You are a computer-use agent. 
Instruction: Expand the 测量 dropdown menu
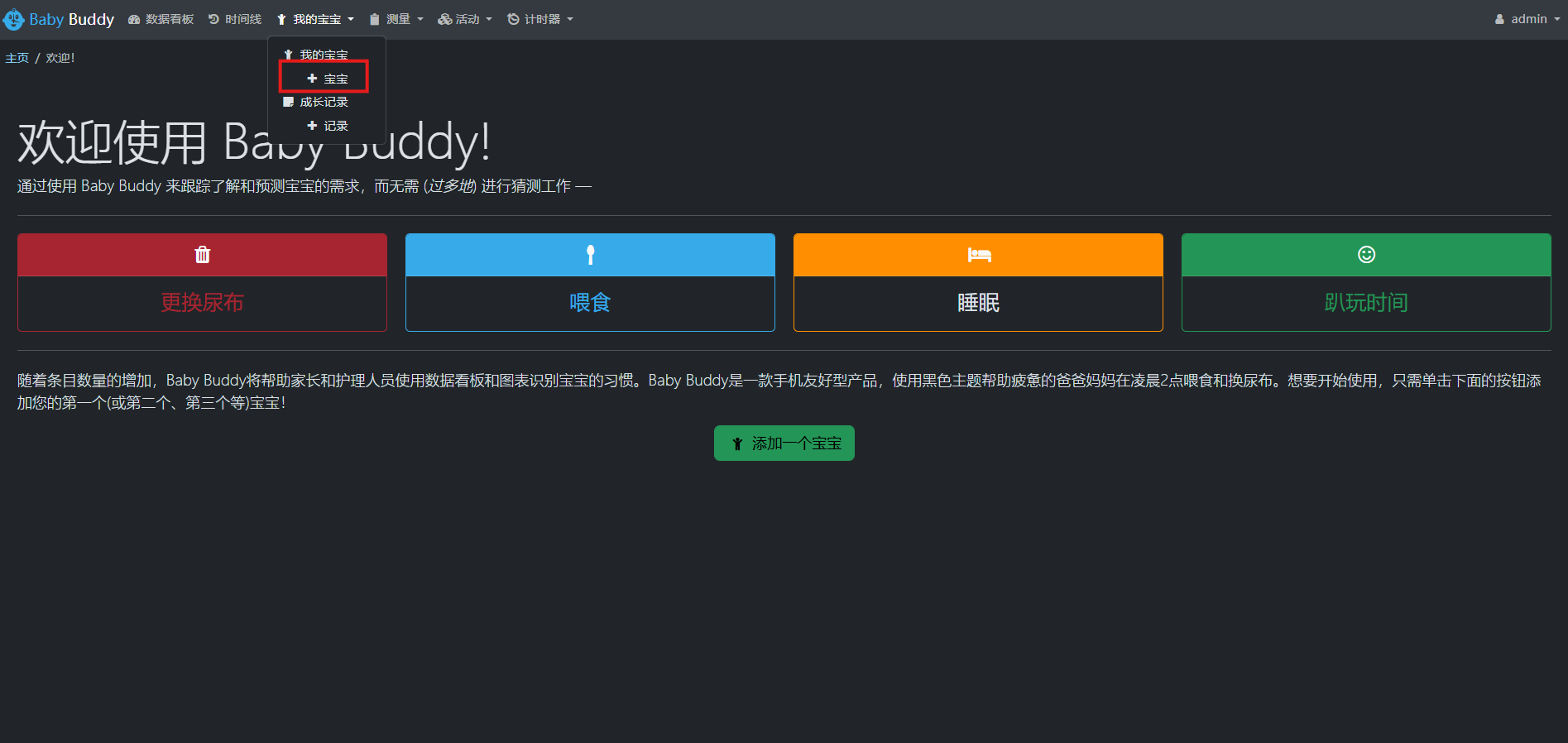click(396, 19)
